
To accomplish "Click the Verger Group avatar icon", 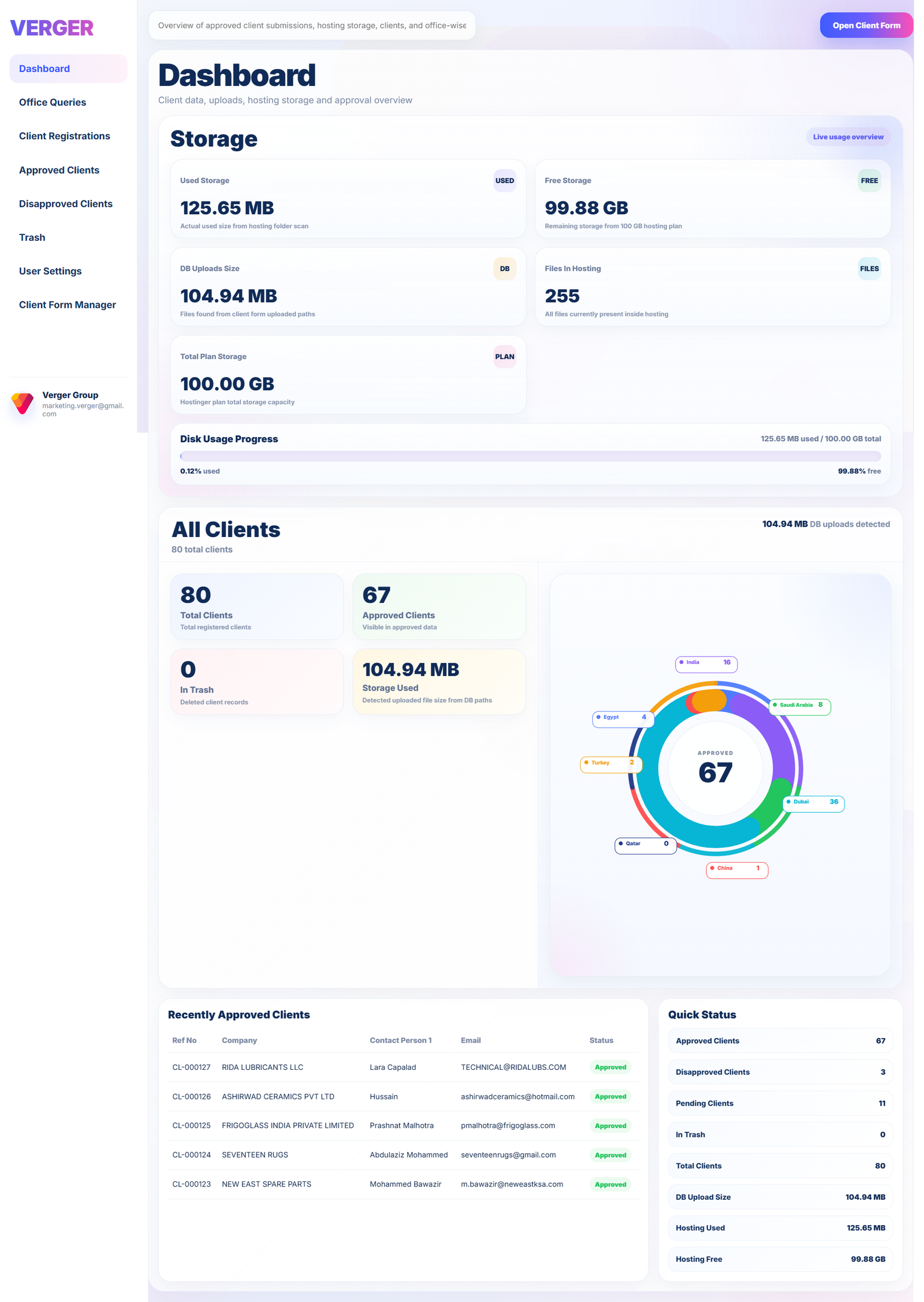I will [x=23, y=402].
